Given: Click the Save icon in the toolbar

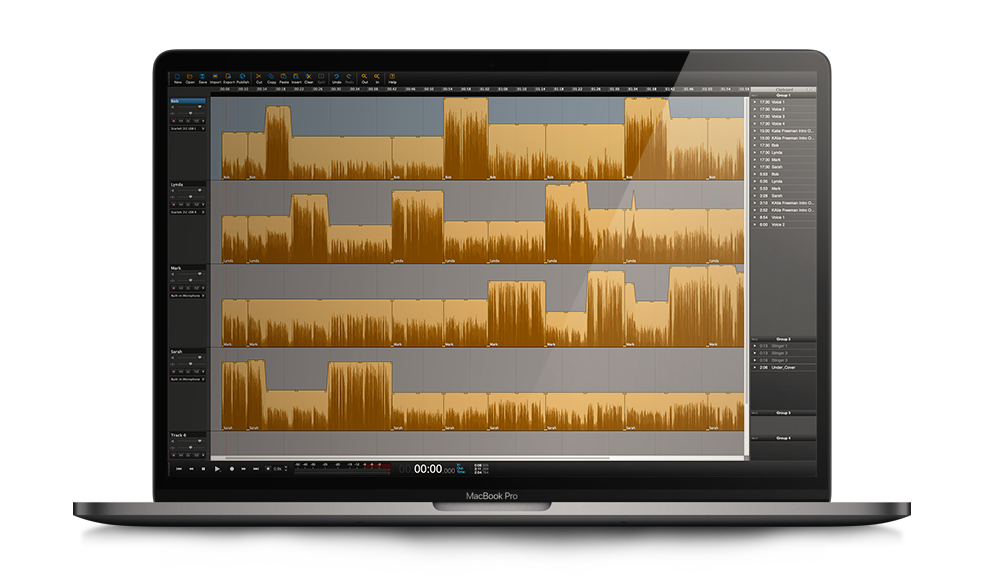Looking at the screenshot, I should coord(203,77).
